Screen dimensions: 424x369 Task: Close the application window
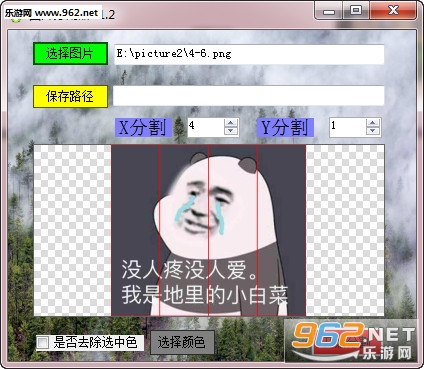point(393,11)
